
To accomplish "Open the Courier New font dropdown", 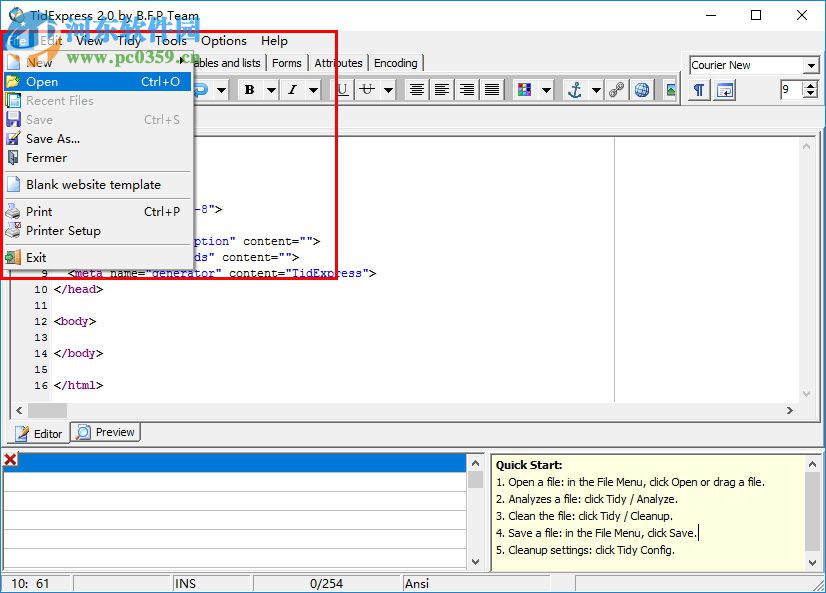I will coord(811,65).
